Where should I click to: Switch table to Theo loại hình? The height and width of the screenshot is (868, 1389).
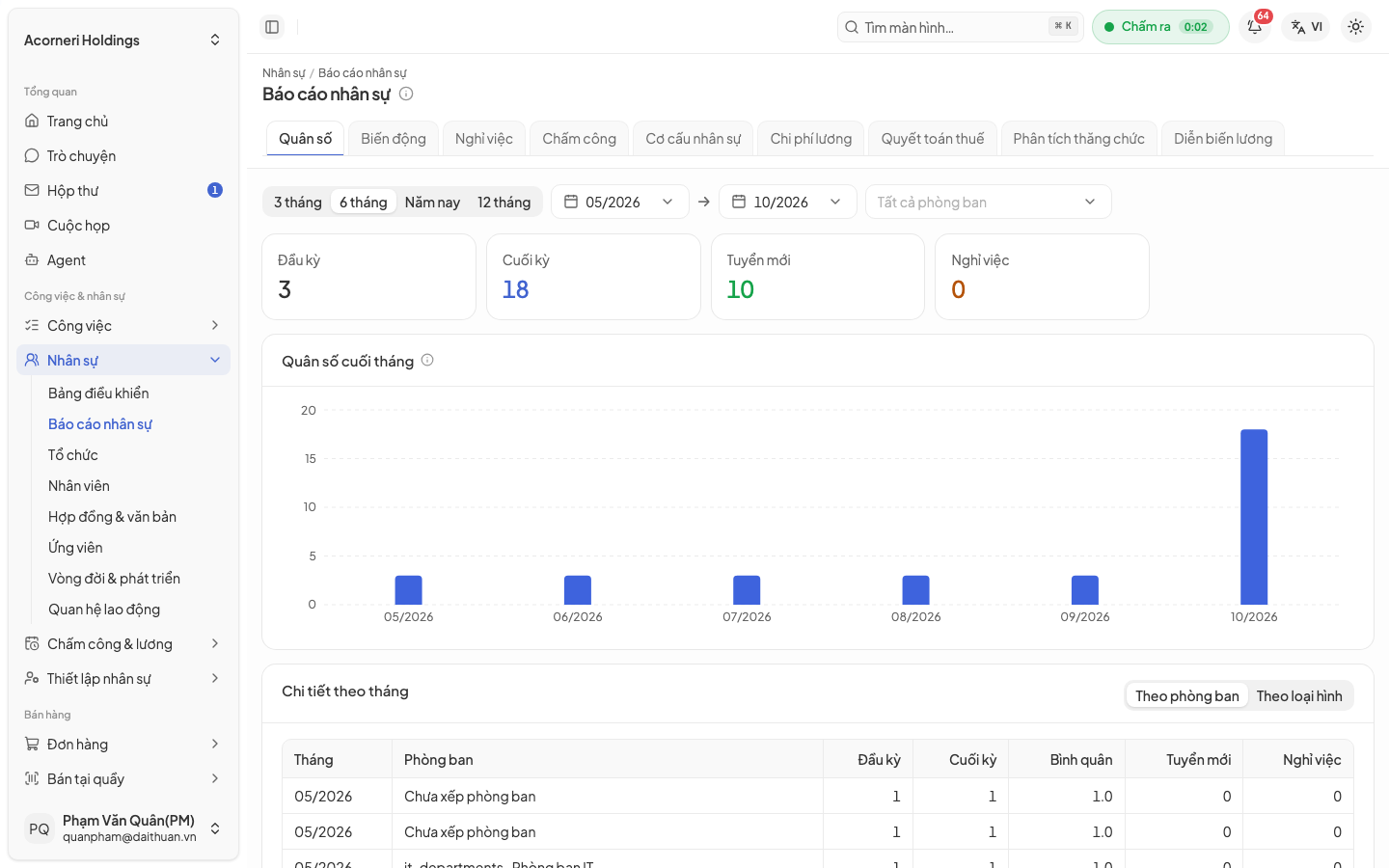pos(1299,696)
